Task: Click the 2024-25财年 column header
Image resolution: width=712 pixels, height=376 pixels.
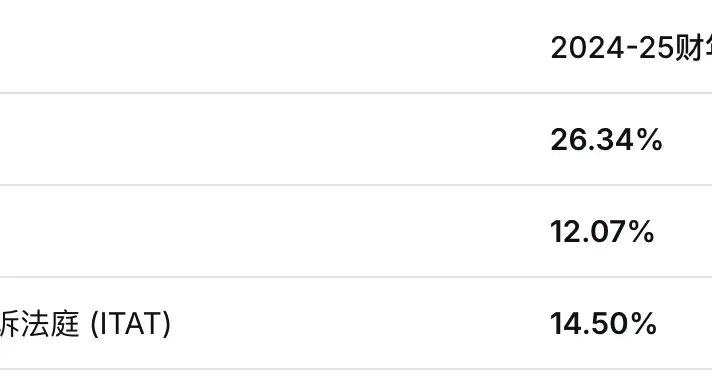Action: pyautogui.click(x=631, y=48)
